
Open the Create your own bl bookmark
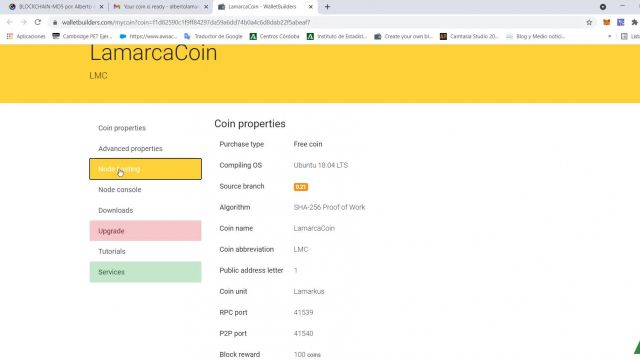point(403,36)
